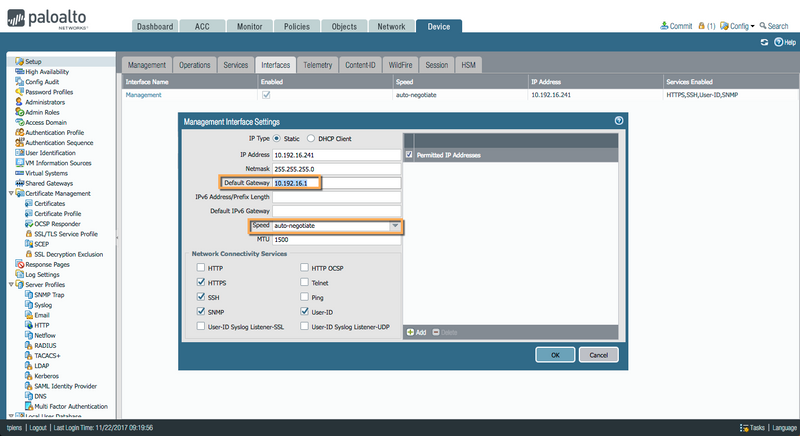
Task: Click the Management interface name link
Action: click(143, 95)
